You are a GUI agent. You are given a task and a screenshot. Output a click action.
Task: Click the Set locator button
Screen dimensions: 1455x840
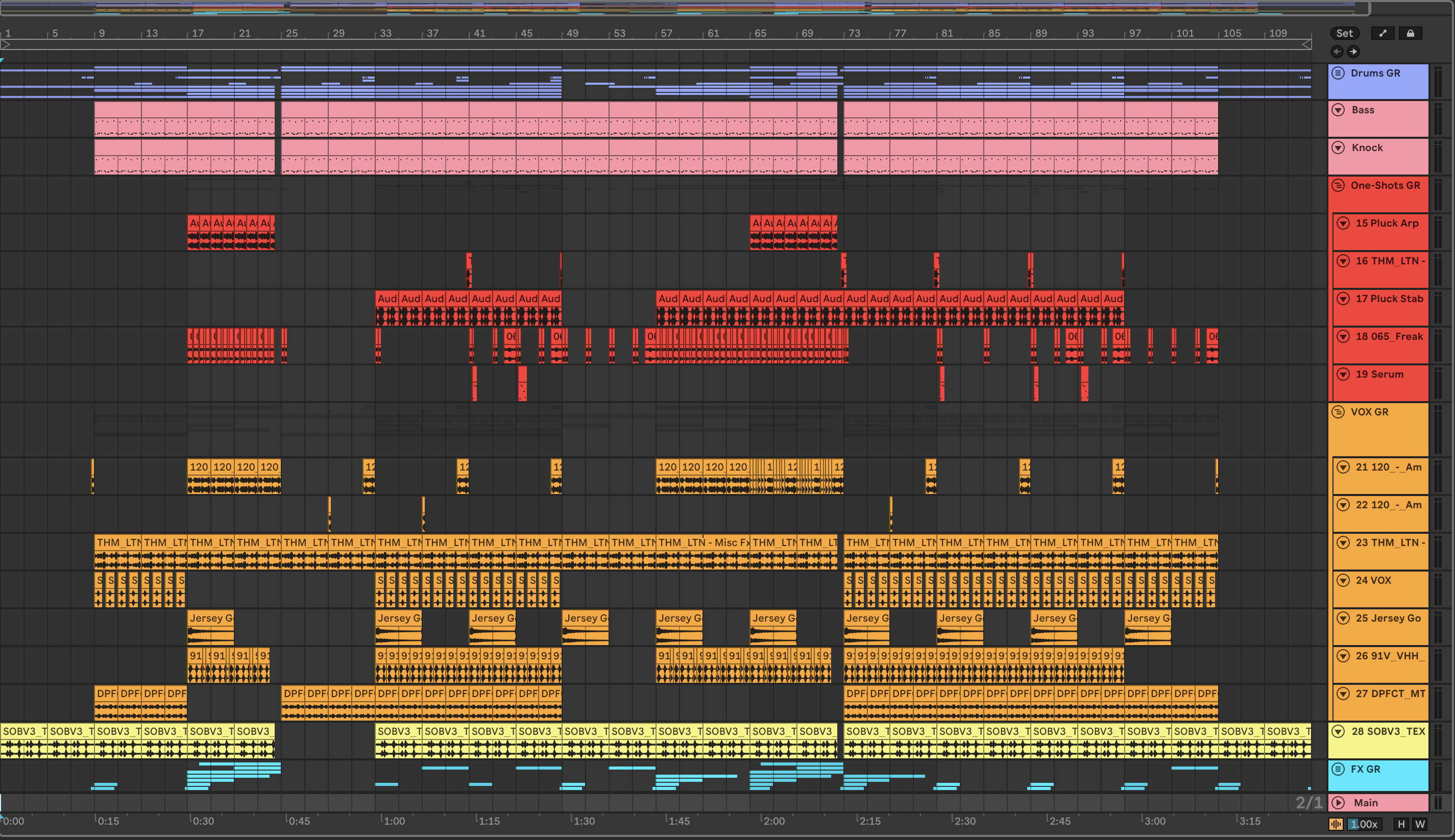pyautogui.click(x=1344, y=34)
